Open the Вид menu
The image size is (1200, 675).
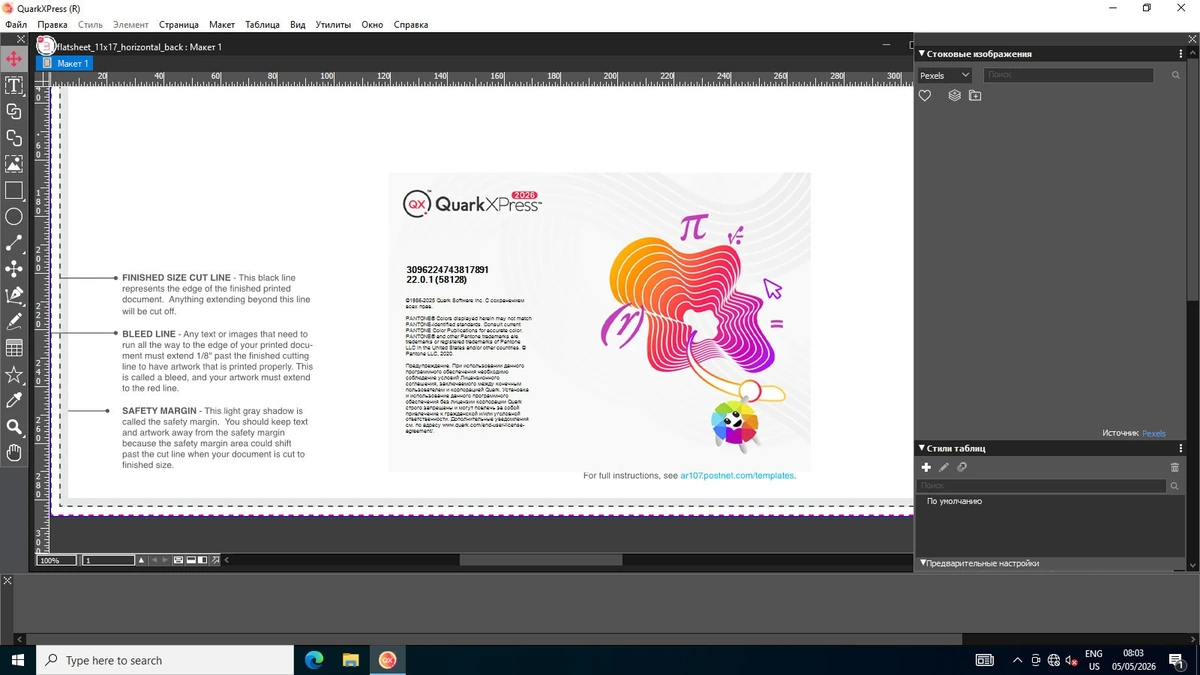coord(297,24)
